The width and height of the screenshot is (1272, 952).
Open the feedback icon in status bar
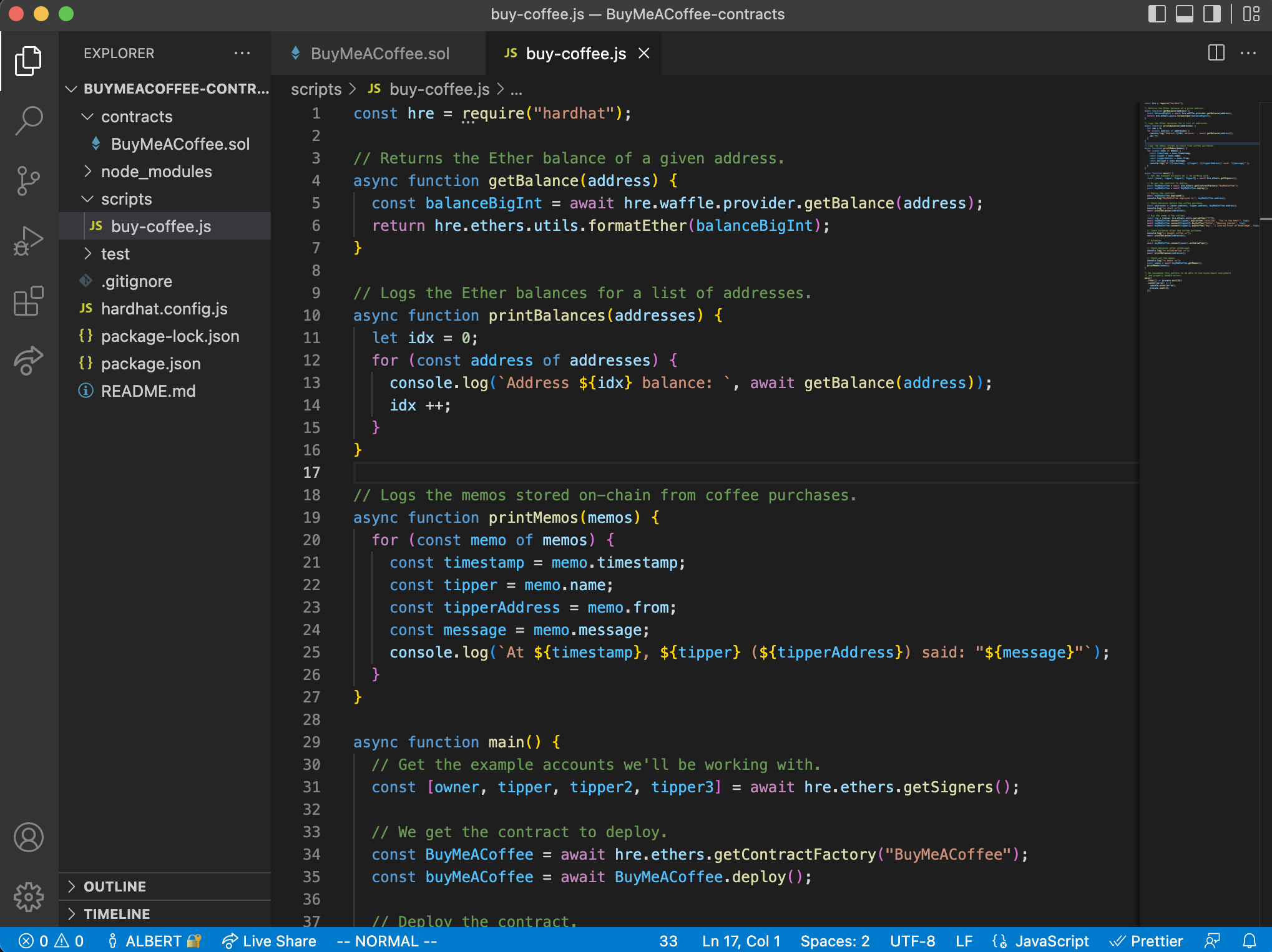1213,941
